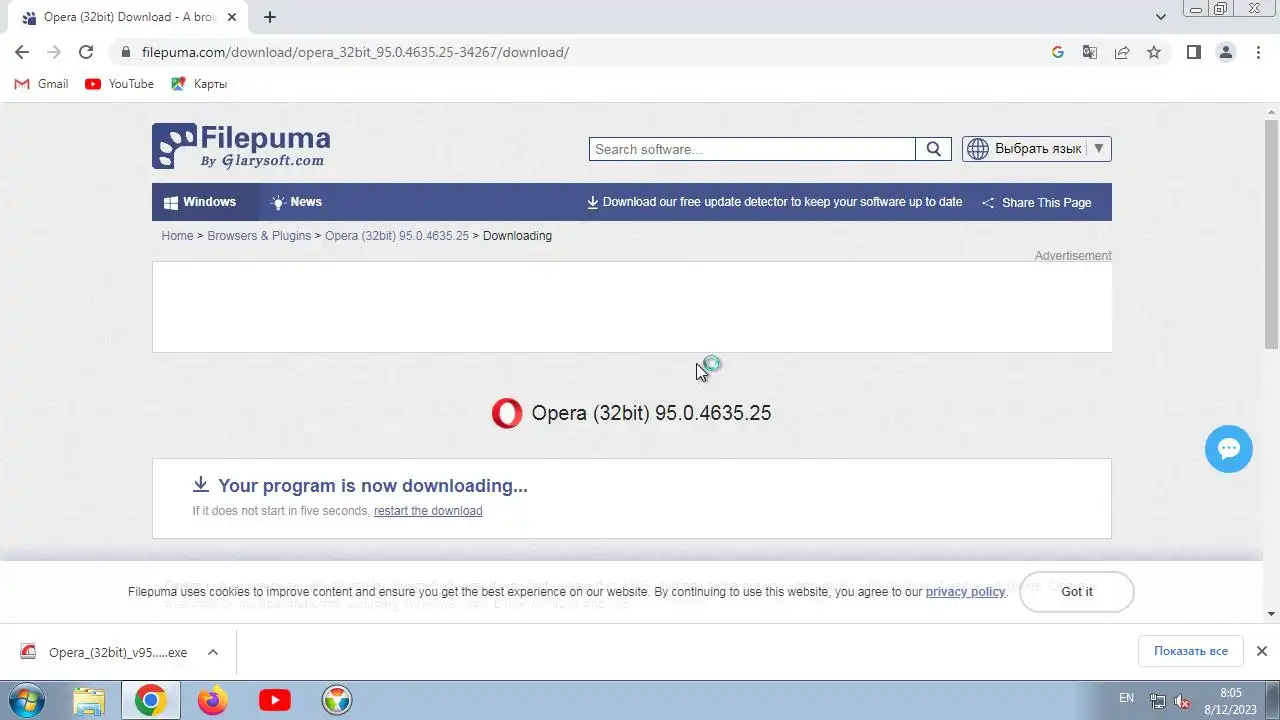1280x720 pixels.
Task: Open Chrome's three-dot menu
Action: point(1258,52)
